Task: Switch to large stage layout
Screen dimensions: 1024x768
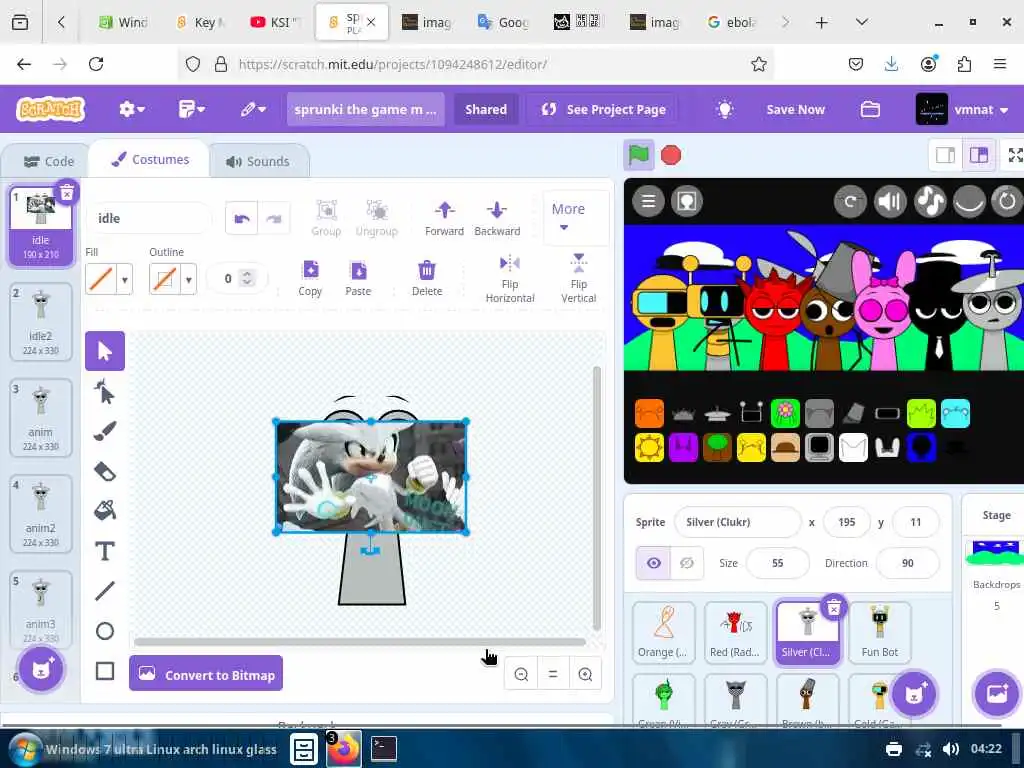Action: pyautogui.click(x=978, y=155)
